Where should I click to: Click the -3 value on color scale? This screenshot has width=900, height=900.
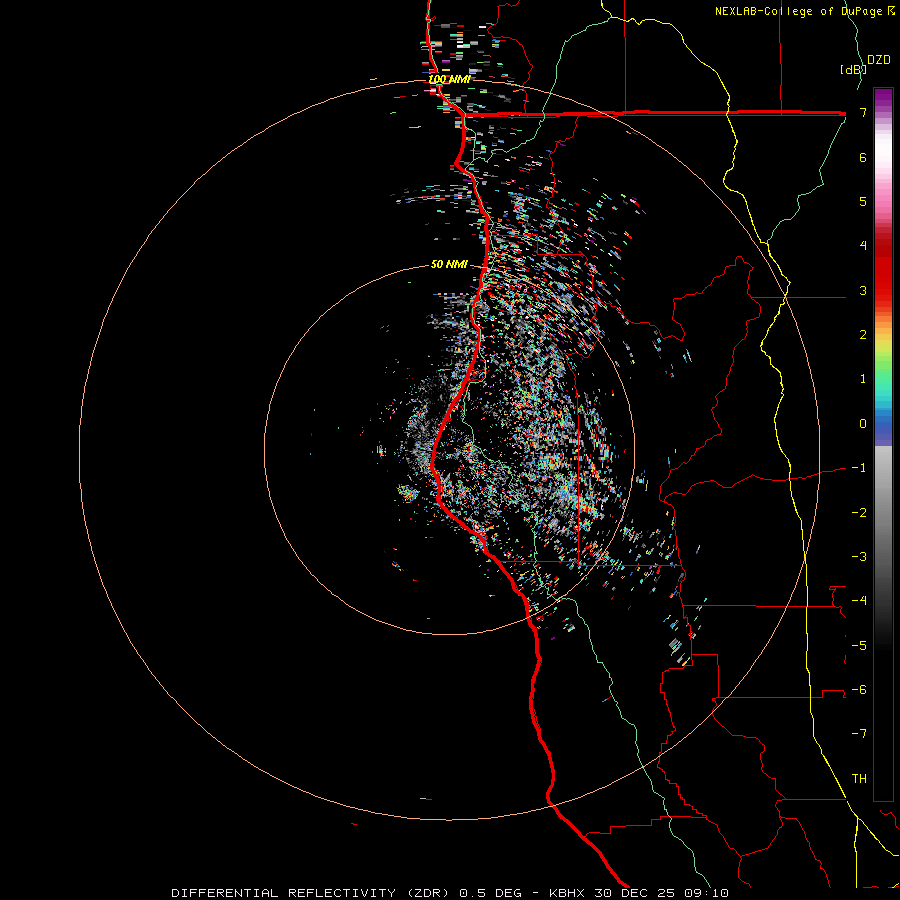[859, 557]
